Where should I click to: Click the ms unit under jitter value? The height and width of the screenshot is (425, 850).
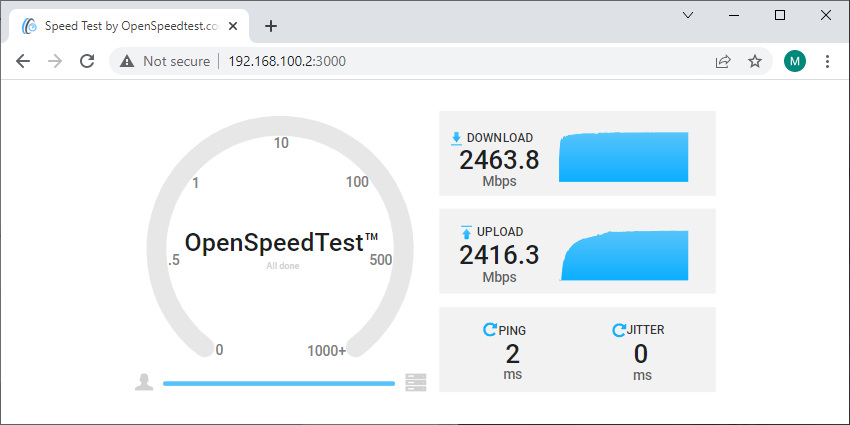coord(642,375)
